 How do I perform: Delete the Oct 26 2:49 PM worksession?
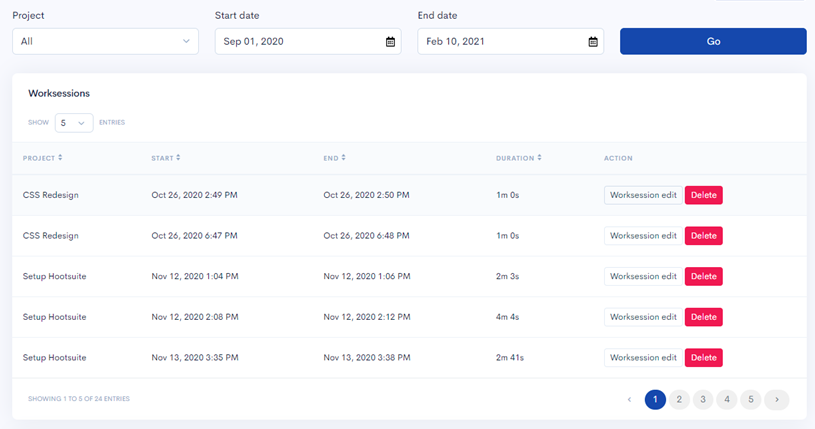click(704, 195)
